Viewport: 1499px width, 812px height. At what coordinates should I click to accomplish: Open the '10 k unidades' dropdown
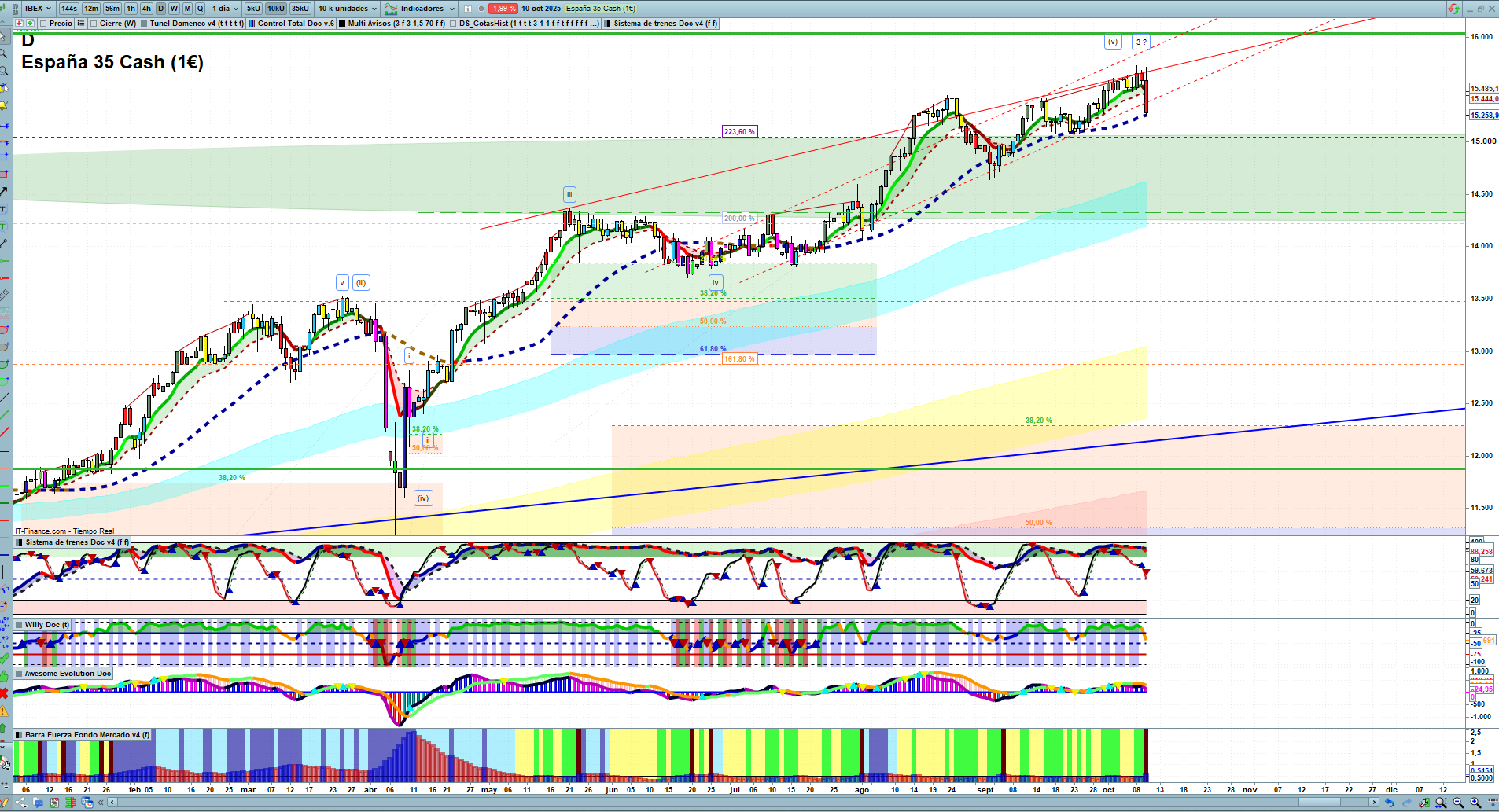[347, 9]
